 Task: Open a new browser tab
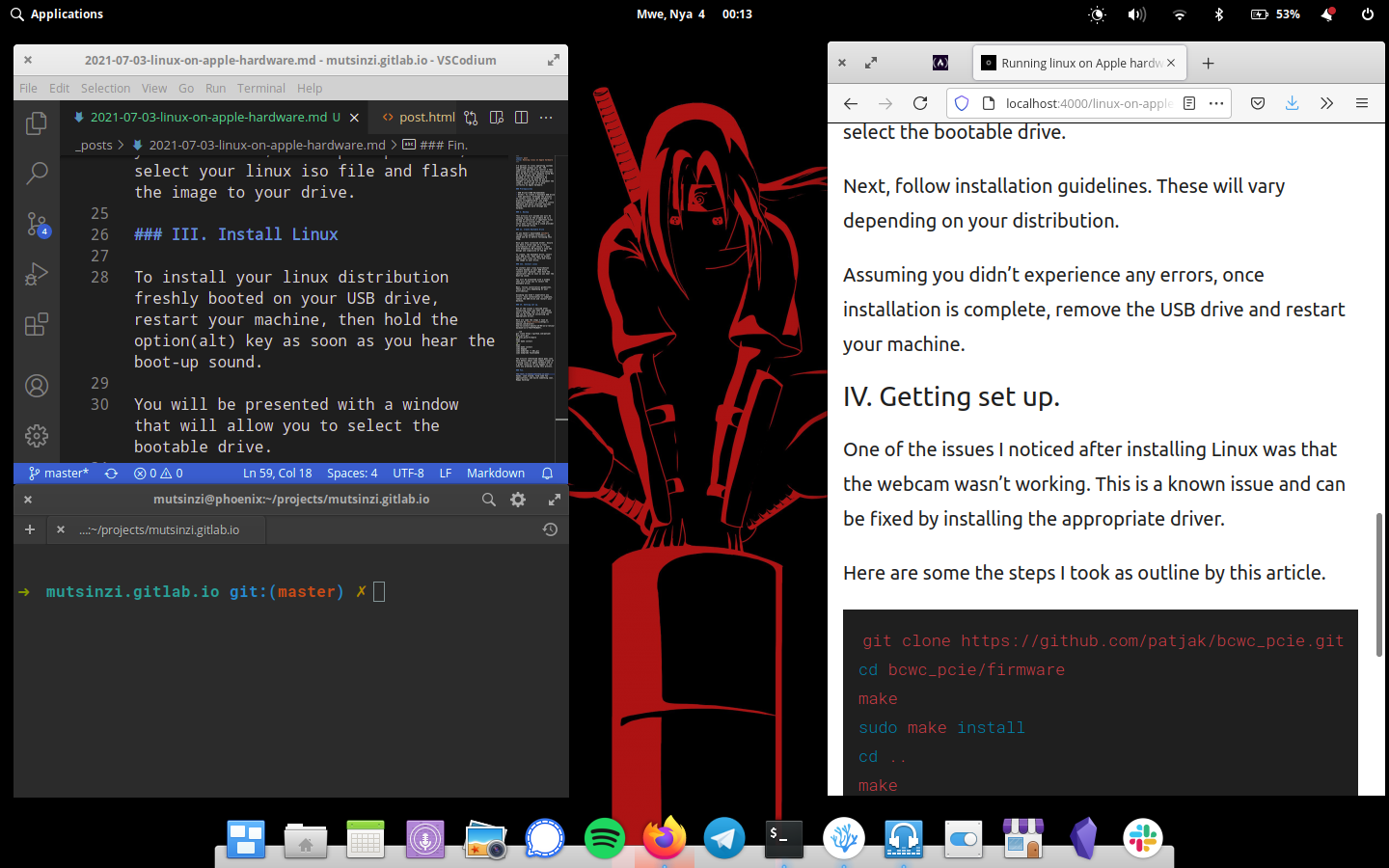(1209, 64)
